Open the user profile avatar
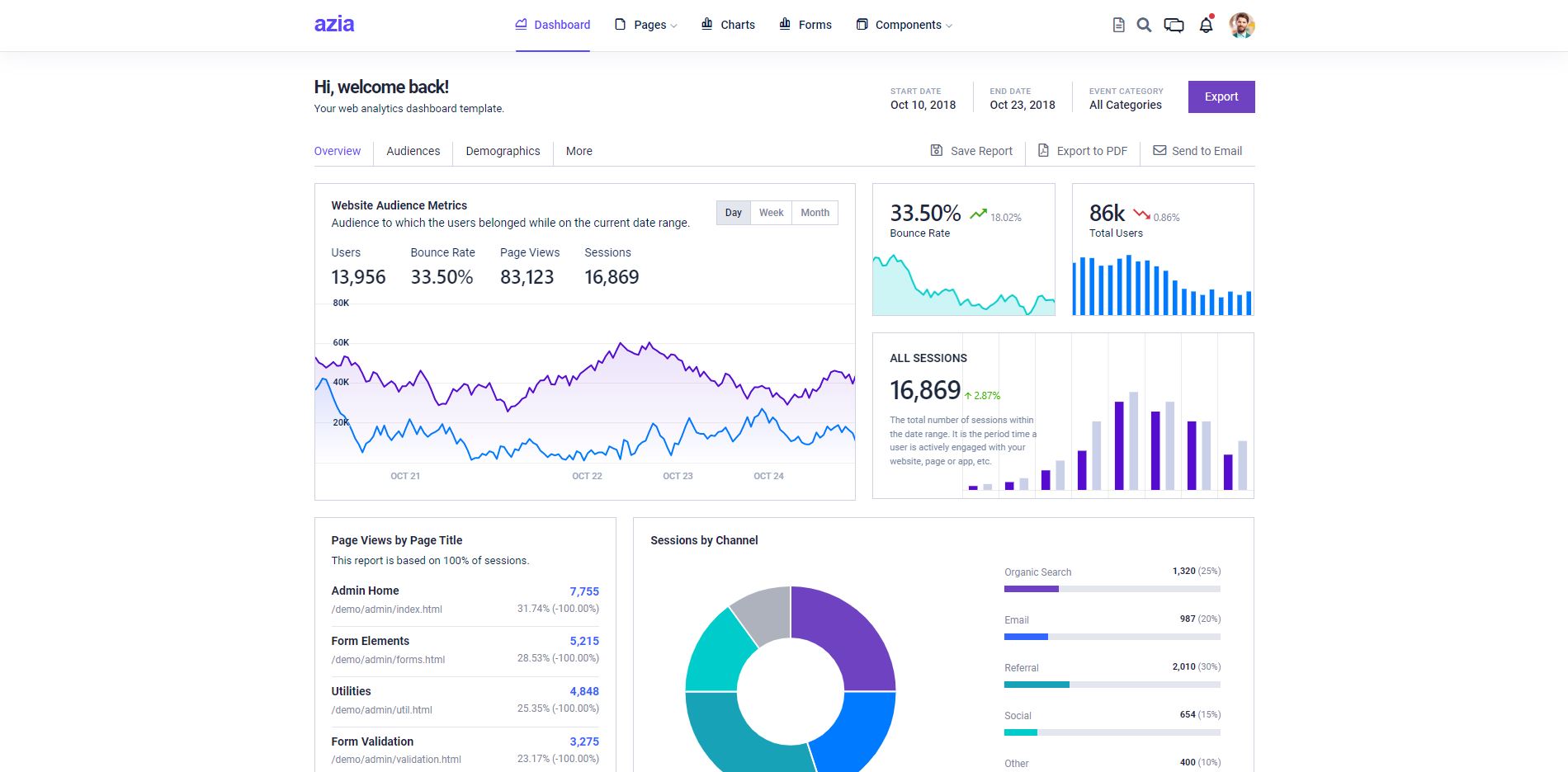This screenshot has height=772, width=1568. click(x=1241, y=25)
